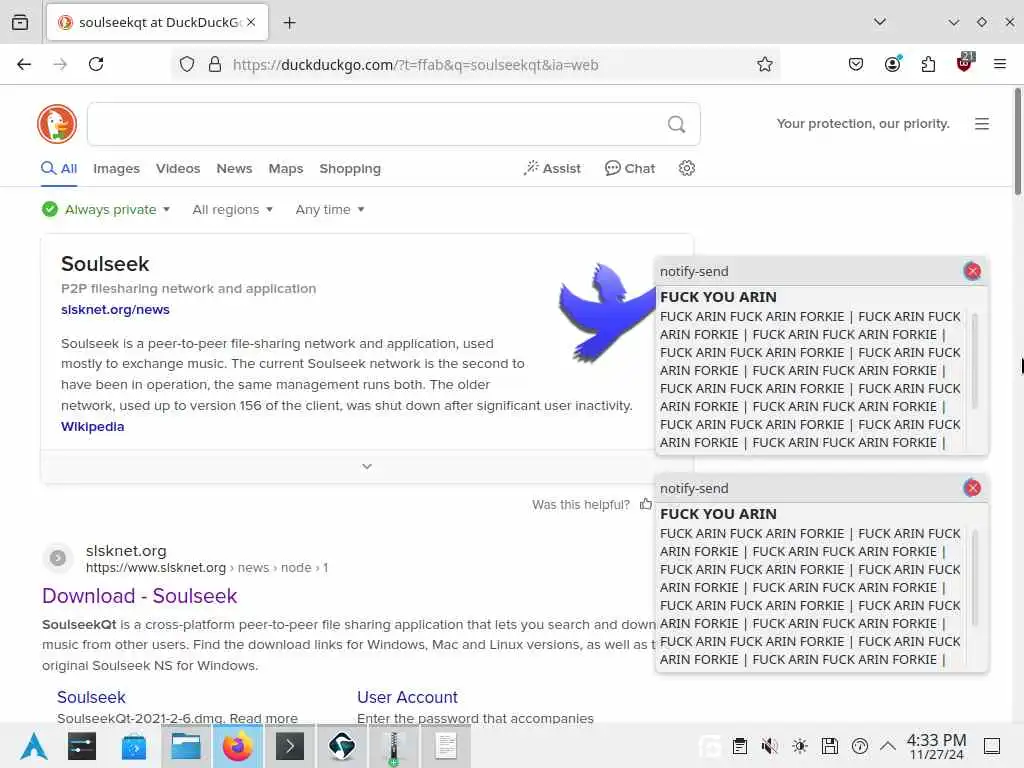The height and width of the screenshot is (768, 1024).
Task: Reload the current page
Action: [96, 64]
